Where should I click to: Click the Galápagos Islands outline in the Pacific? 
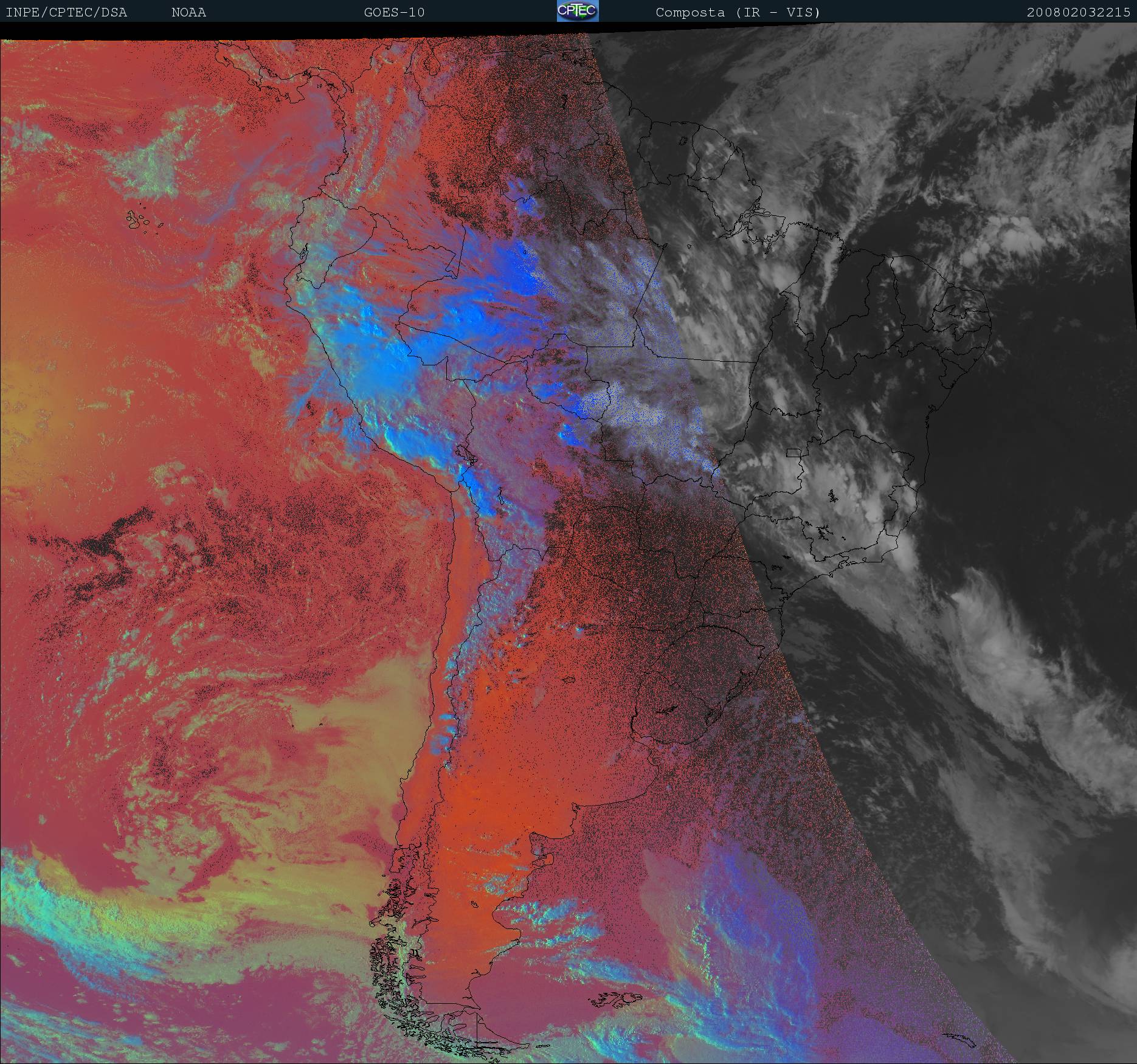click(x=143, y=220)
